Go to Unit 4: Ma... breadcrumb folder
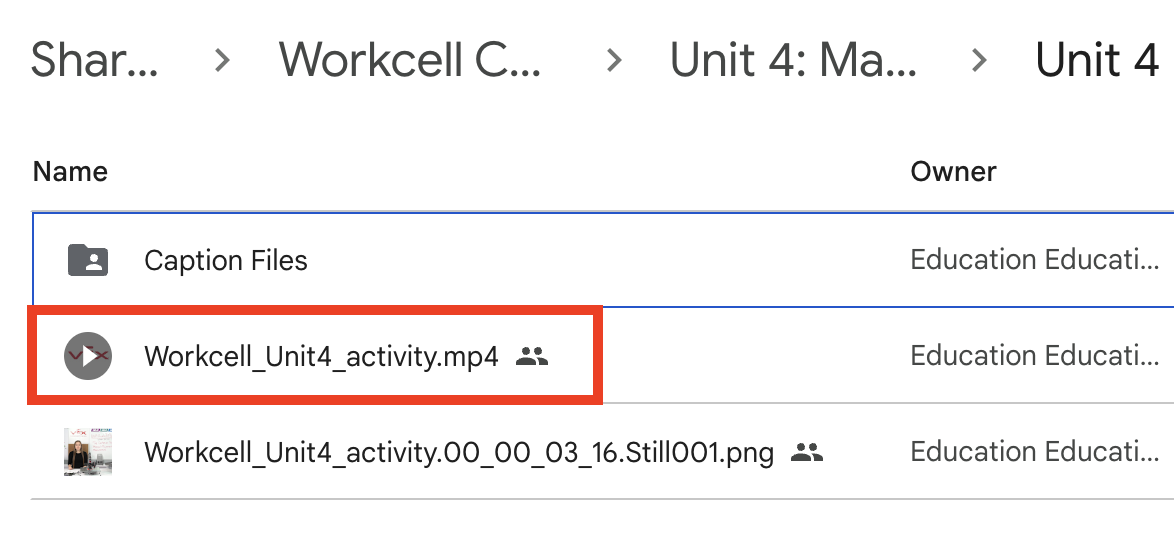Screen dimensions: 1174x534 (793, 61)
